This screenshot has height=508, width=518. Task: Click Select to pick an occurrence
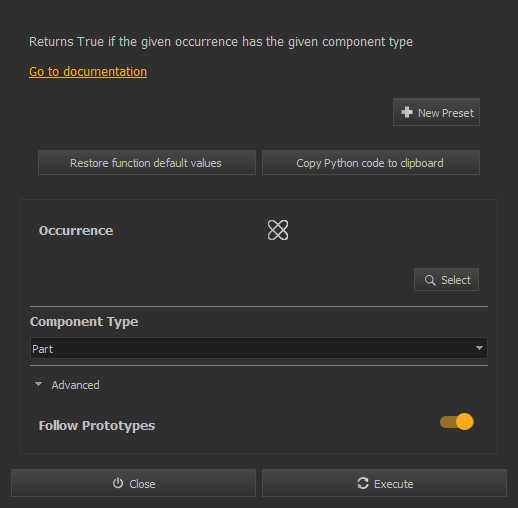(x=446, y=280)
